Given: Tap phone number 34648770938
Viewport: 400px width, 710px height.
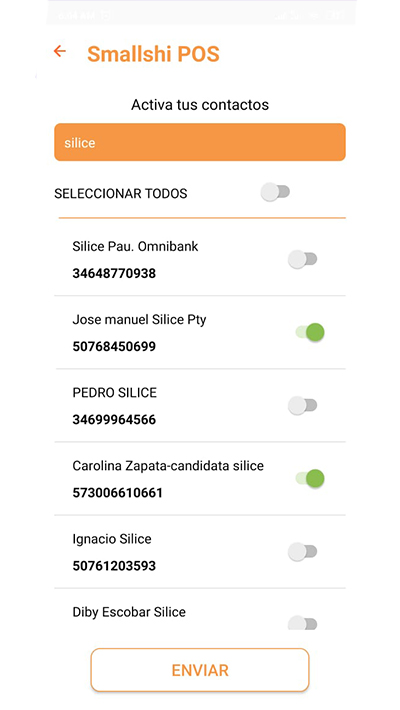Looking at the screenshot, I should [114, 273].
